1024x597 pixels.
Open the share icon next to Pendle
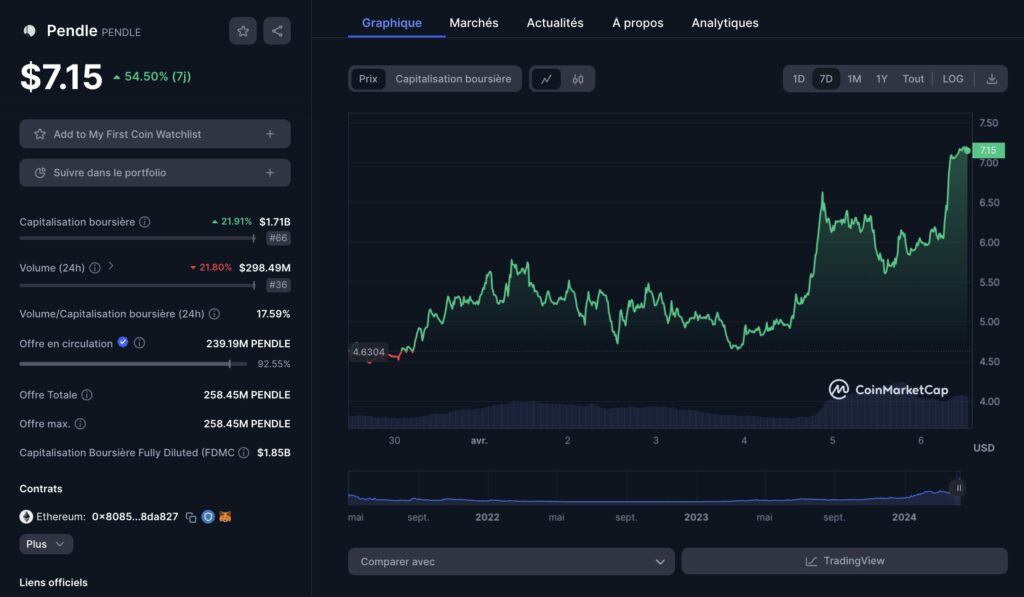coord(277,31)
